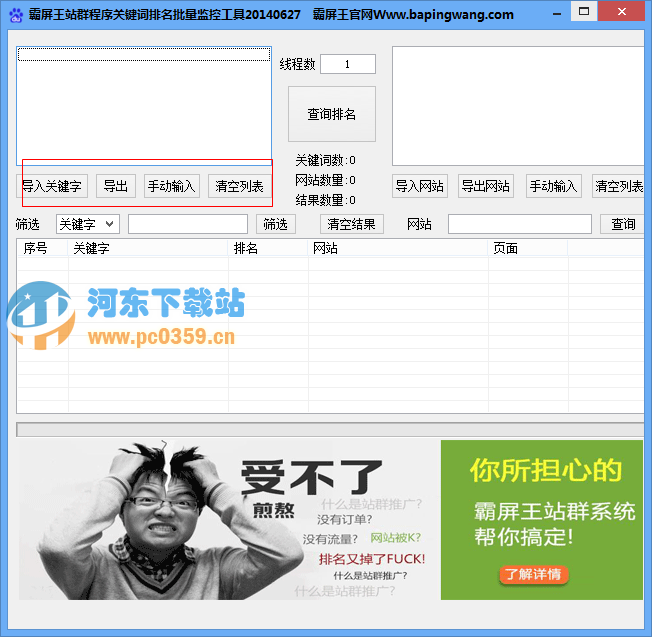Click the 关键词数:0 counter label

click(326, 160)
